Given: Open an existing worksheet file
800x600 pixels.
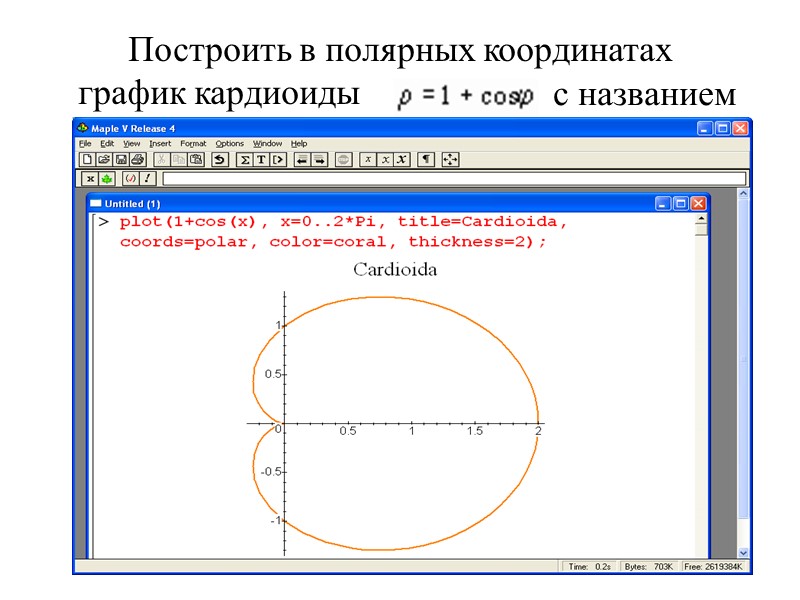Looking at the screenshot, I should click(x=102, y=158).
